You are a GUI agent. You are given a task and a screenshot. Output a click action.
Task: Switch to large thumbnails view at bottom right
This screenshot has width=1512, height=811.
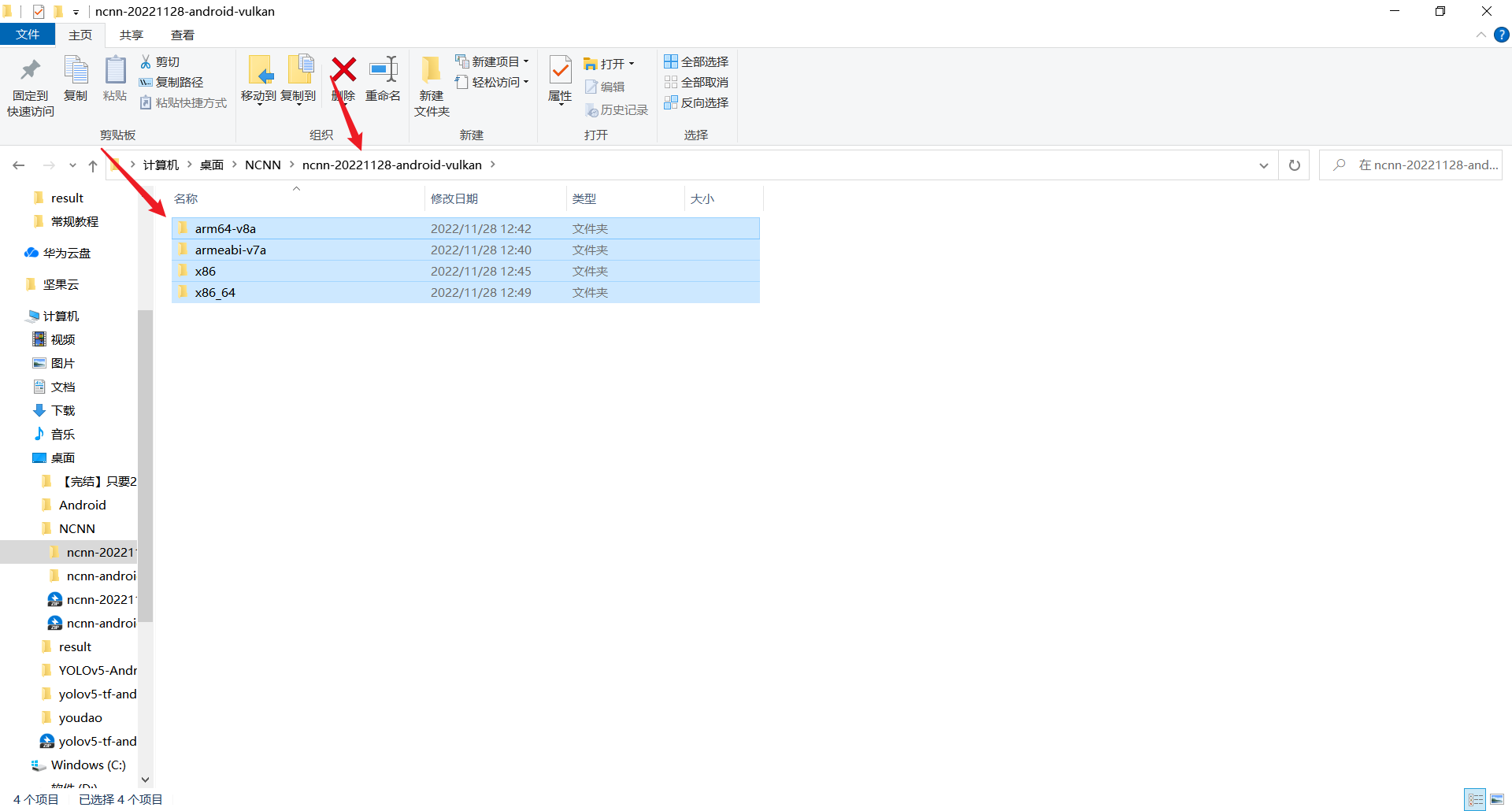coord(1498,799)
